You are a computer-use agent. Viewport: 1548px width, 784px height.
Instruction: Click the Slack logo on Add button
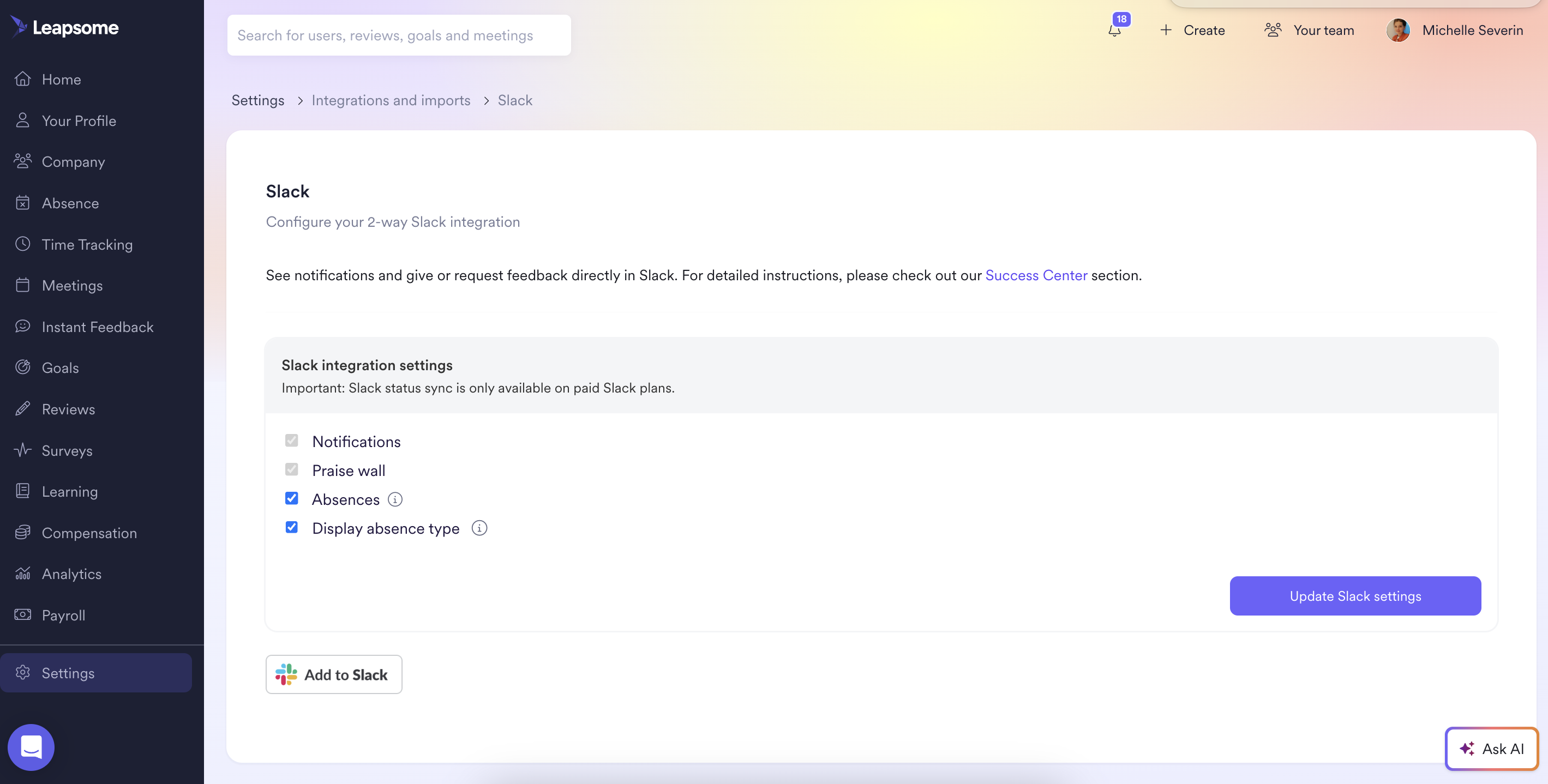point(286,674)
